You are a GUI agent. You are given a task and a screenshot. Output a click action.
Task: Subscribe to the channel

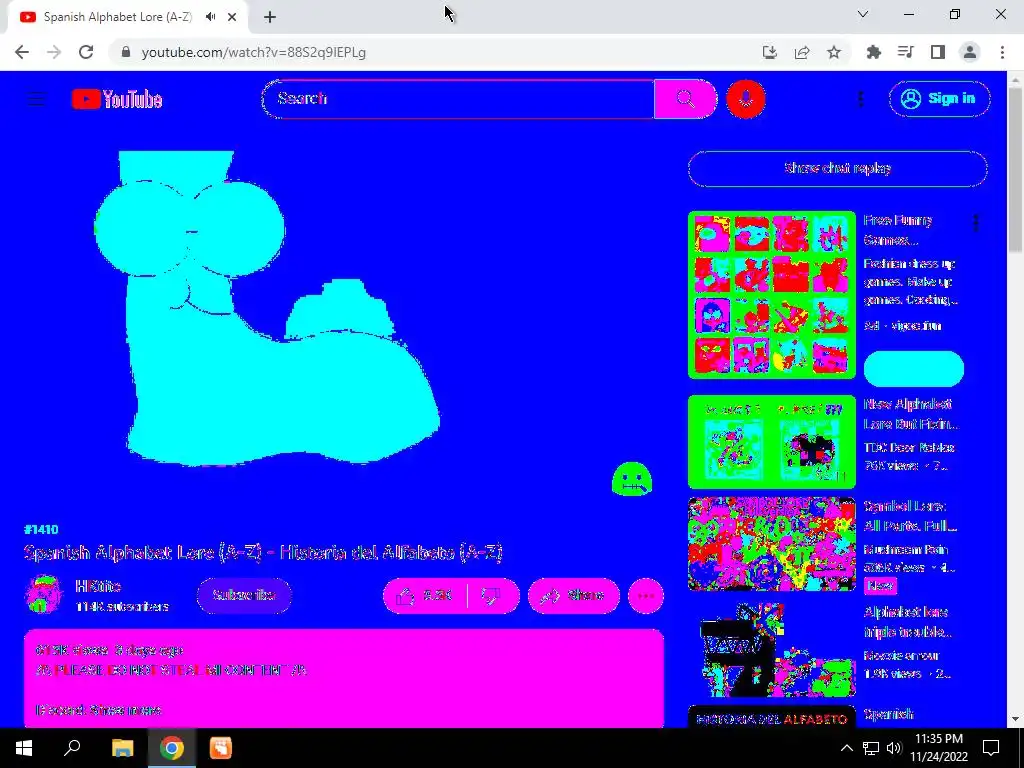[244, 596]
